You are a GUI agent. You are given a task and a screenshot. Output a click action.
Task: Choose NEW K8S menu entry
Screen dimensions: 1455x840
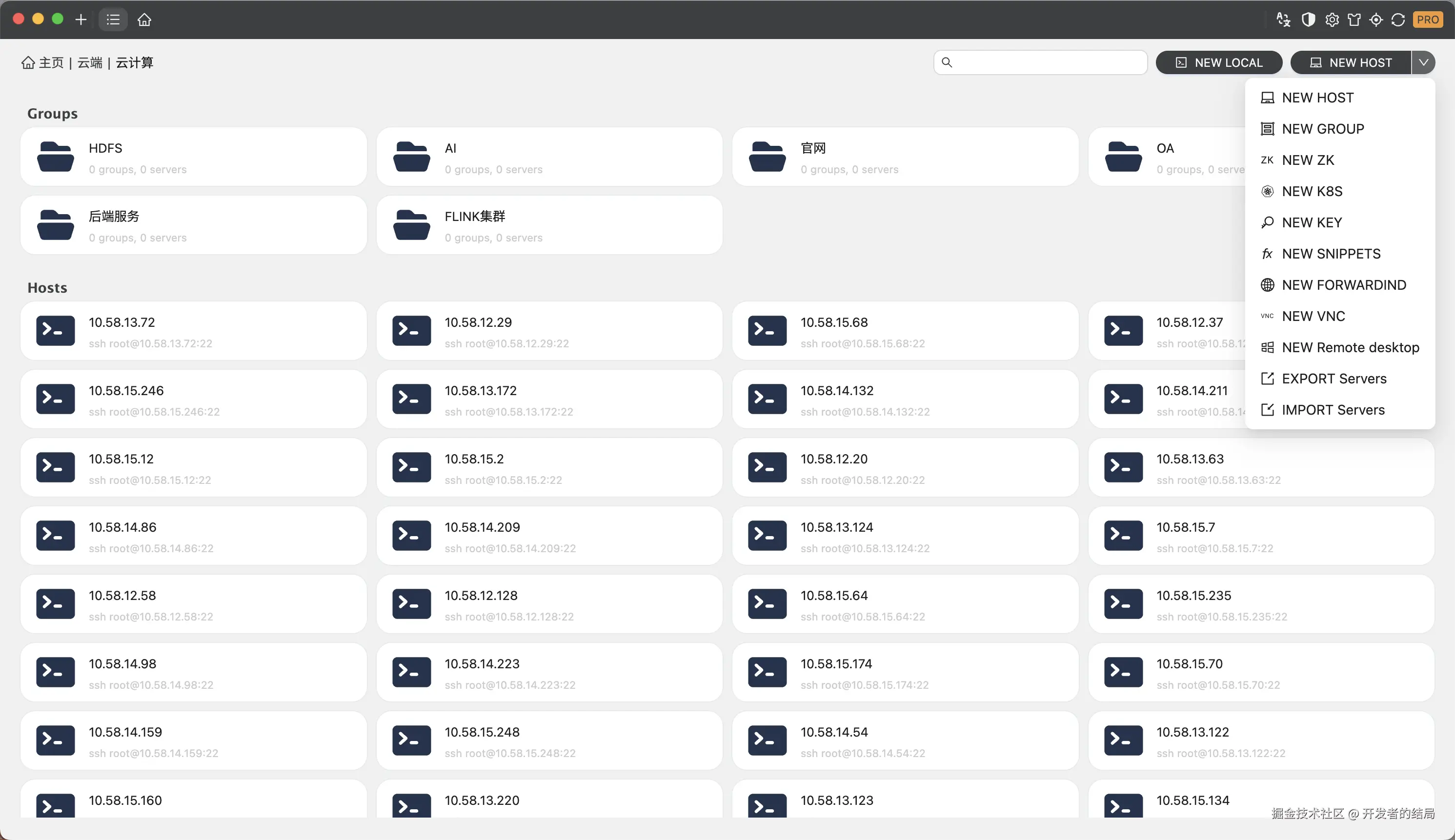pos(1312,191)
